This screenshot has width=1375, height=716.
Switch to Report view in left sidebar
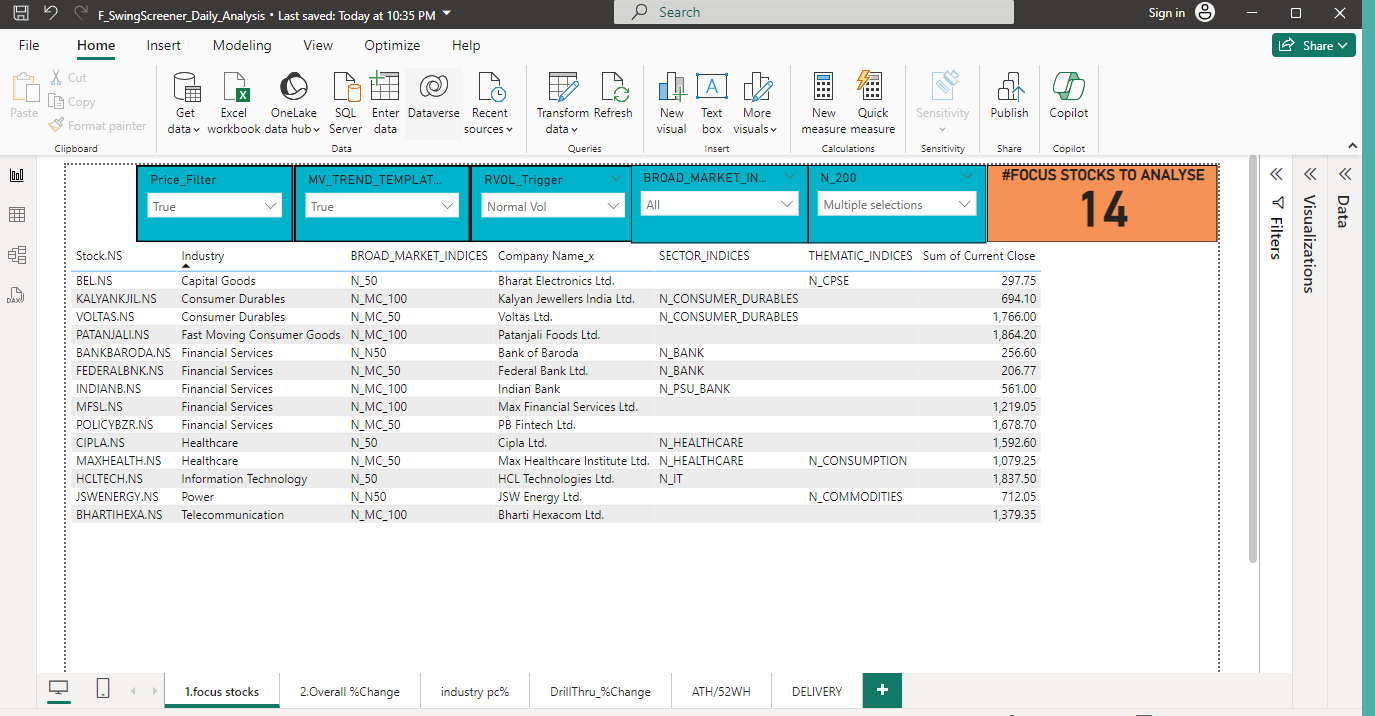click(17, 175)
